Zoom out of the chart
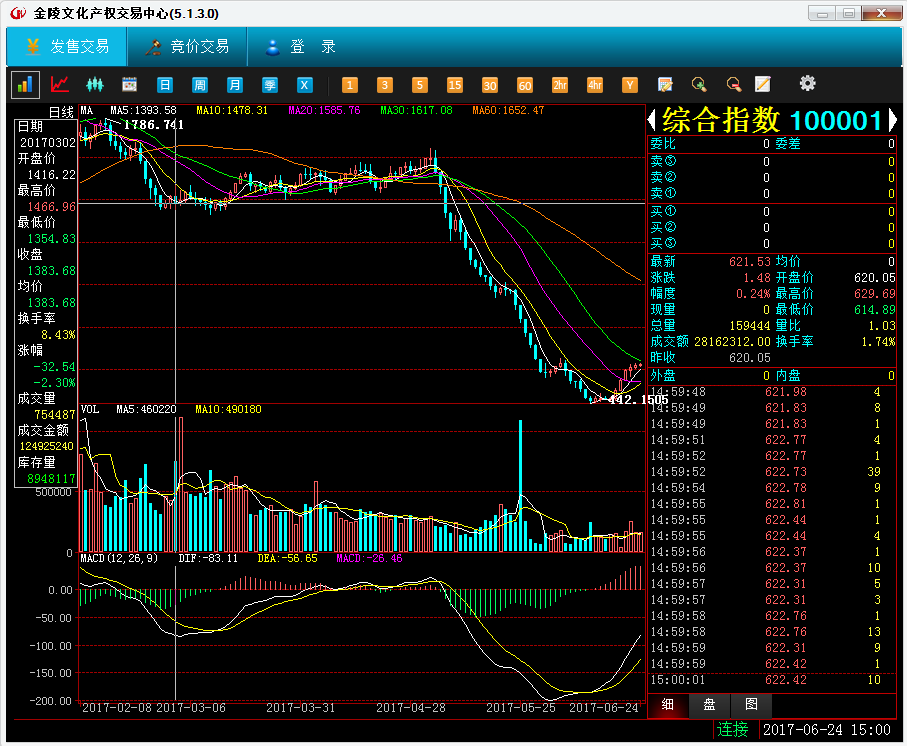This screenshot has height=746, width=907. pos(734,84)
